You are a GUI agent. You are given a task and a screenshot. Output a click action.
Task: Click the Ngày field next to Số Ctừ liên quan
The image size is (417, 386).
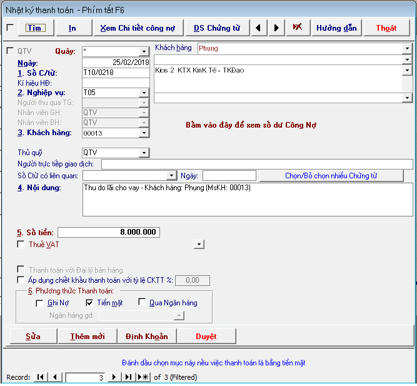[229, 175]
